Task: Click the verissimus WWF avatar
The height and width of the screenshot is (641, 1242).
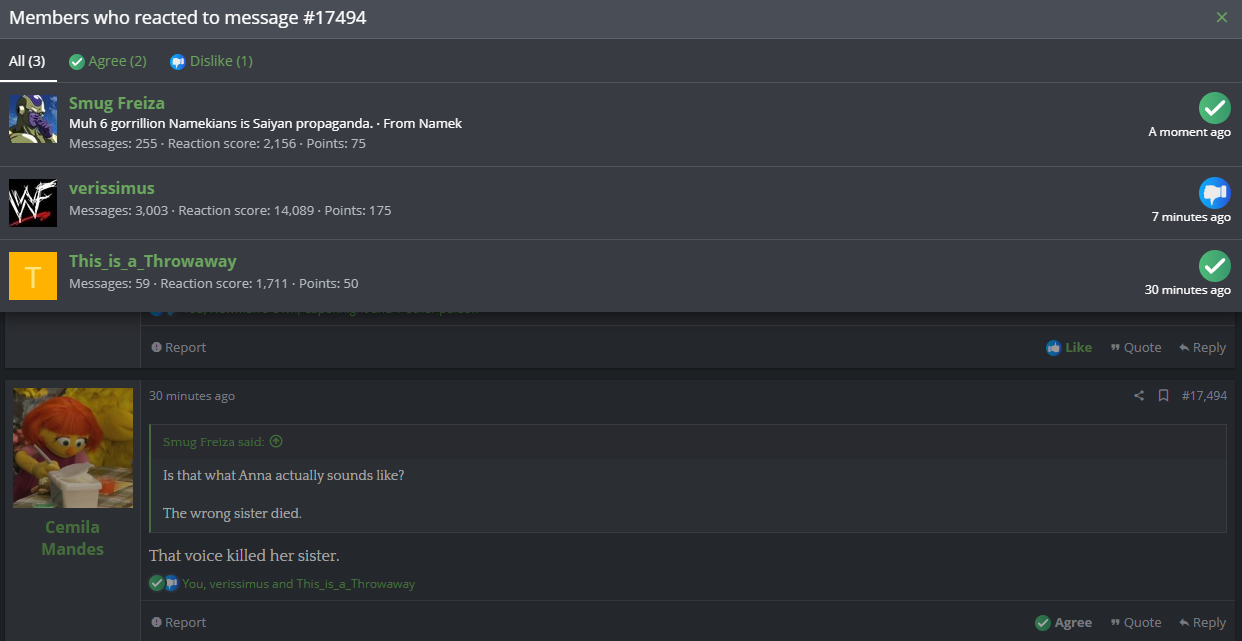Action: pos(33,203)
